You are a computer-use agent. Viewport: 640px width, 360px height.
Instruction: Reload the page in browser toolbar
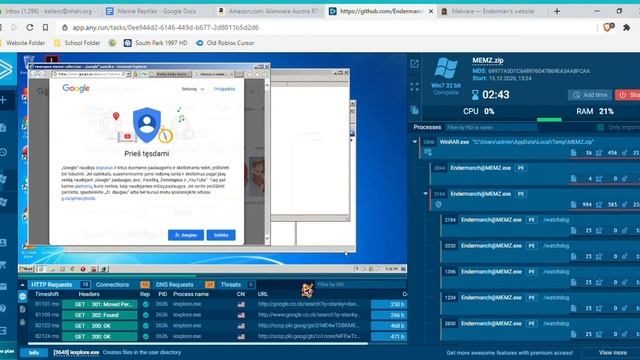30,27
